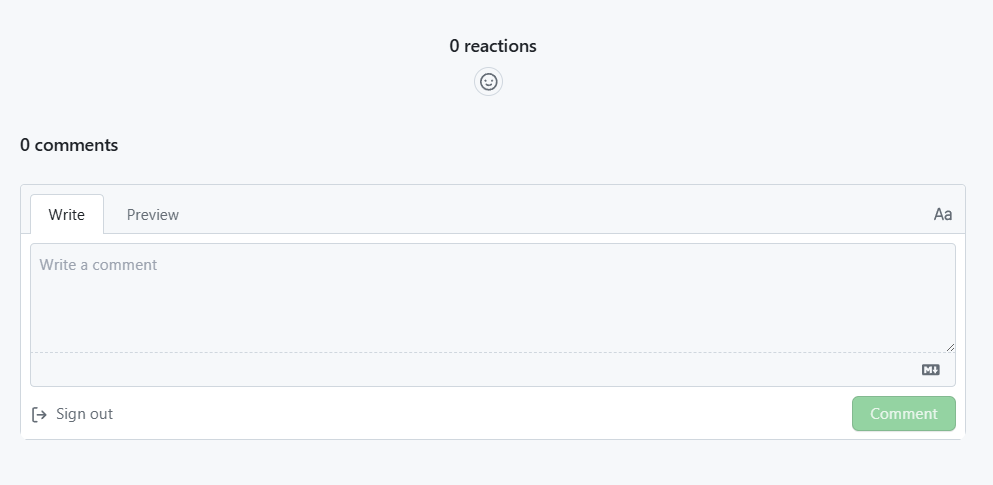Add a reaction using the smiley face
The height and width of the screenshot is (485, 993).
pyautogui.click(x=488, y=82)
